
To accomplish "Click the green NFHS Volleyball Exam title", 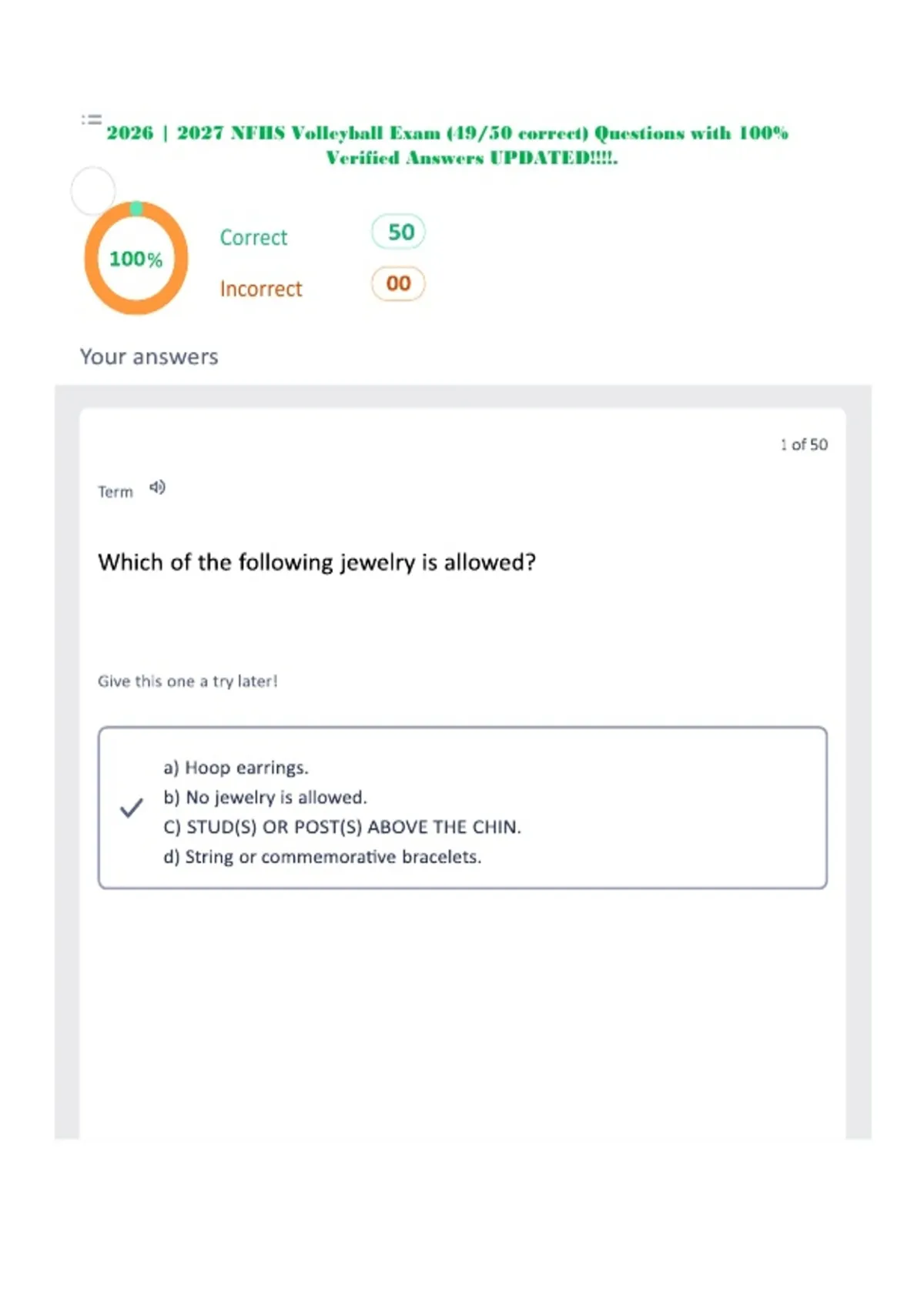I will (x=447, y=145).
